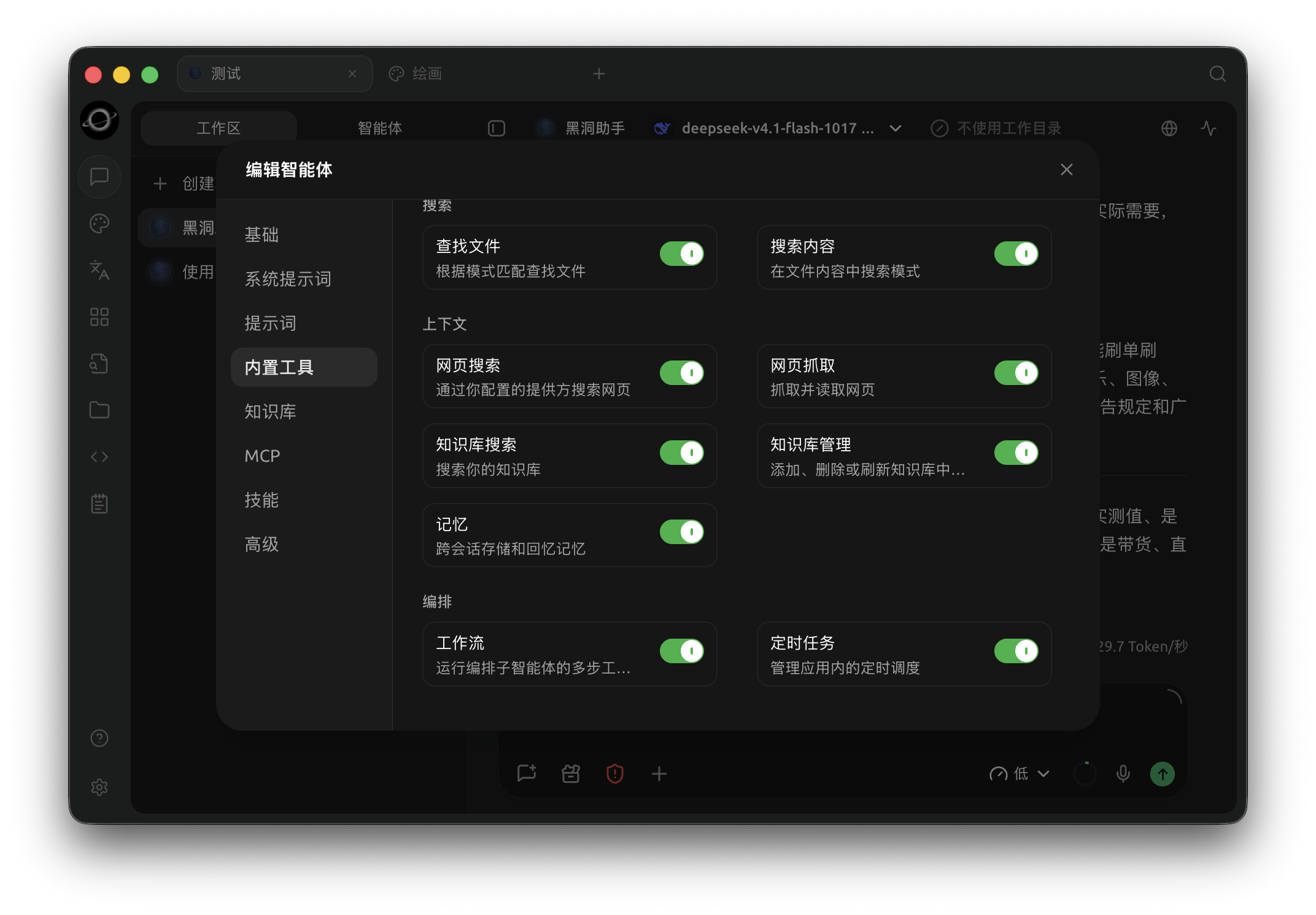
Task: Open the clipboard notes sidebar icon
Action: coord(99,504)
